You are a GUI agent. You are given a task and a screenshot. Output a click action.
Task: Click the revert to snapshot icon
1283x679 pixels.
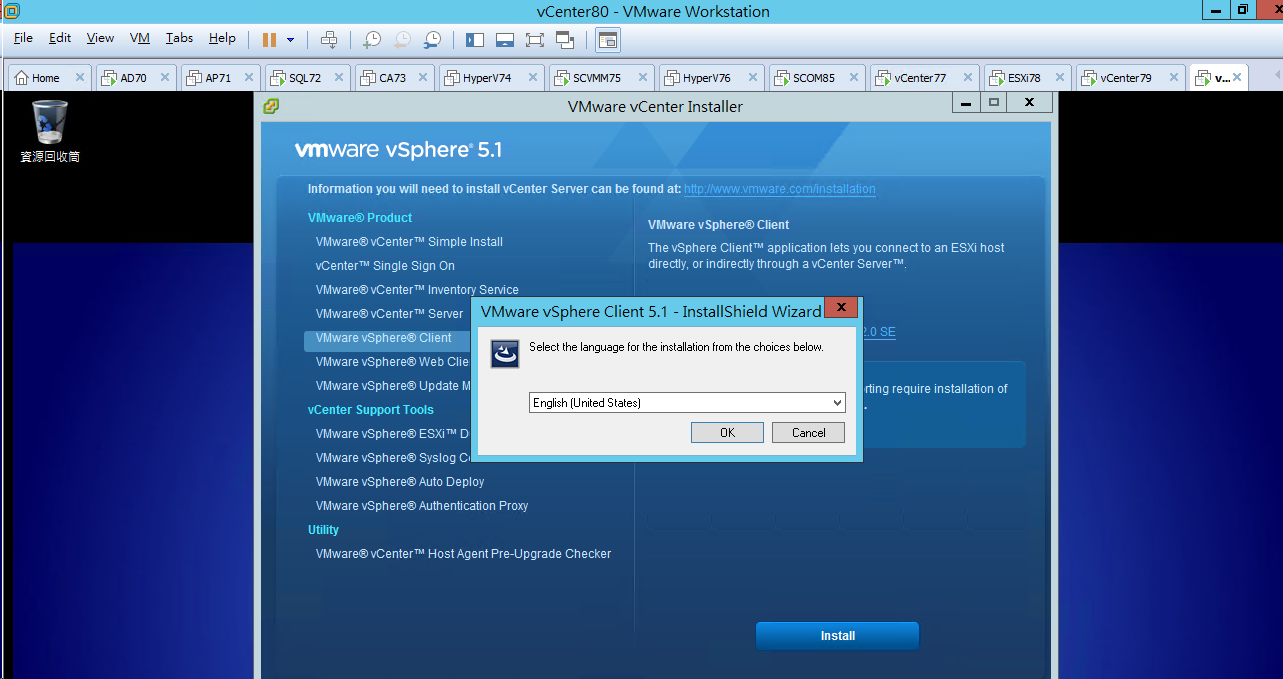pyautogui.click(x=402, y=40)
